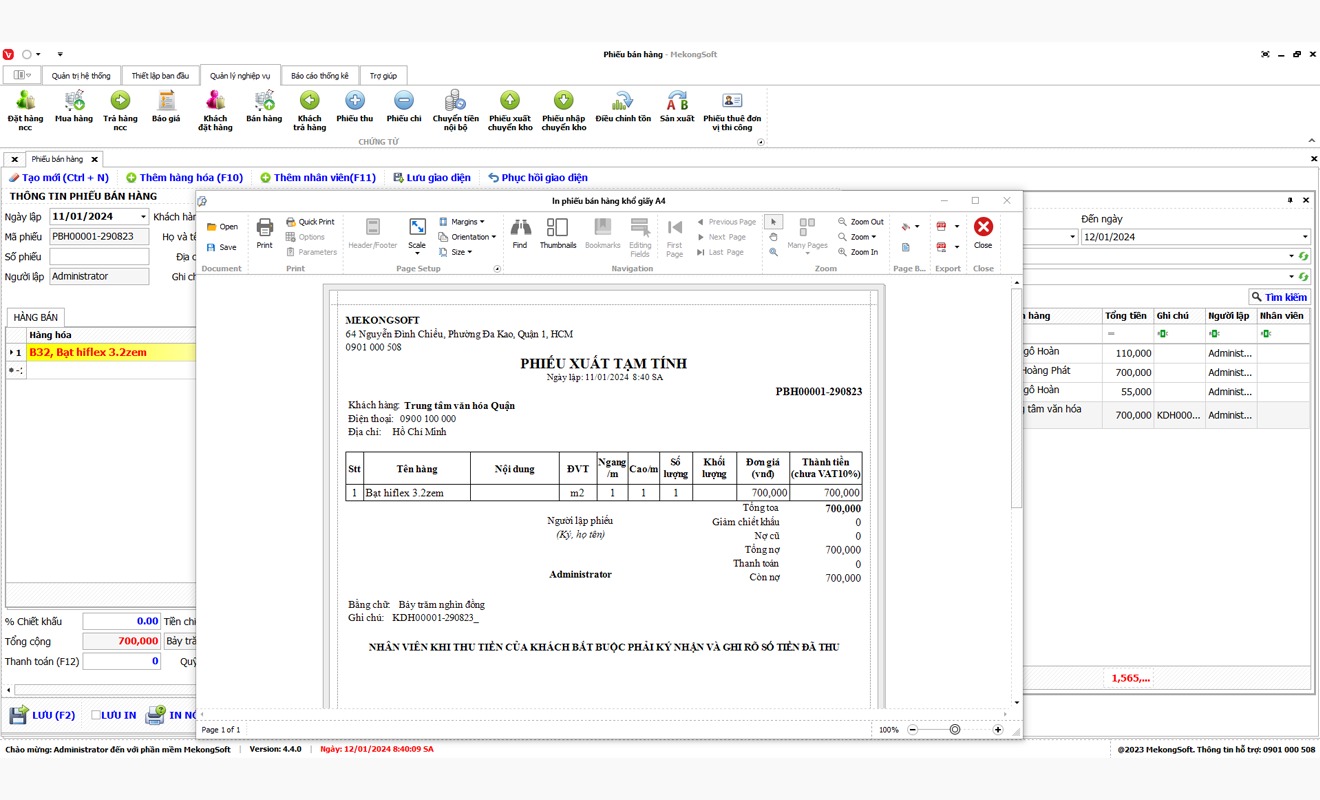The image size is (1320, 800).
Task: Switch to the Báo cáo thống kê tab
Action: 320,75
